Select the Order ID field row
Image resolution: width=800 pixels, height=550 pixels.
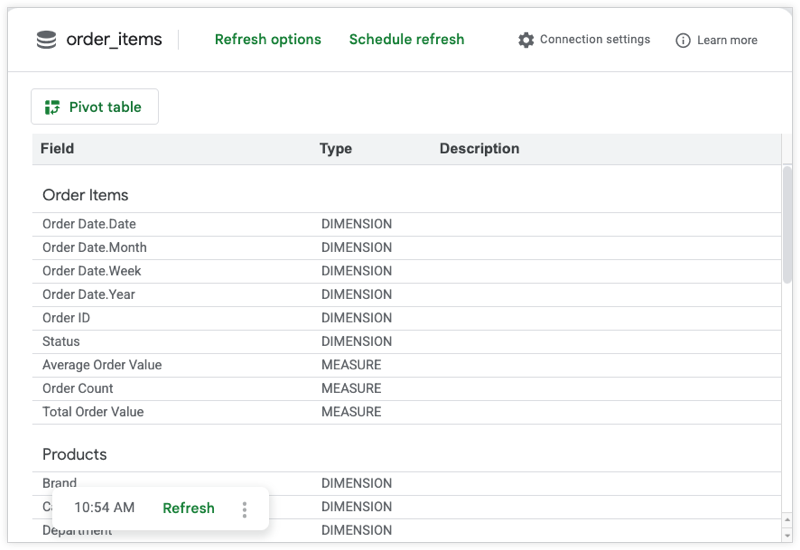66,318
